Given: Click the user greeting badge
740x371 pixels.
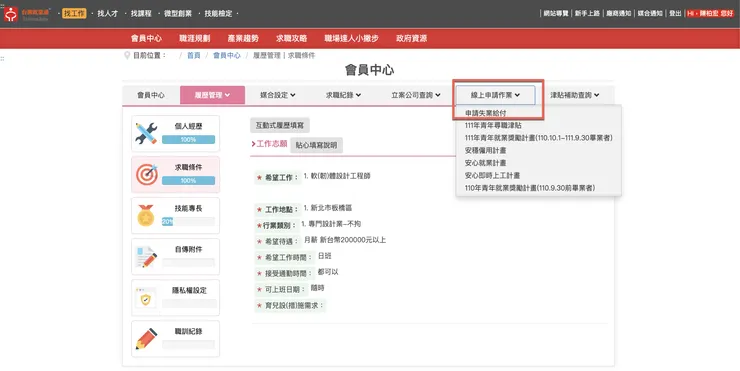Looking at the screenshot, I should [710, 14].
